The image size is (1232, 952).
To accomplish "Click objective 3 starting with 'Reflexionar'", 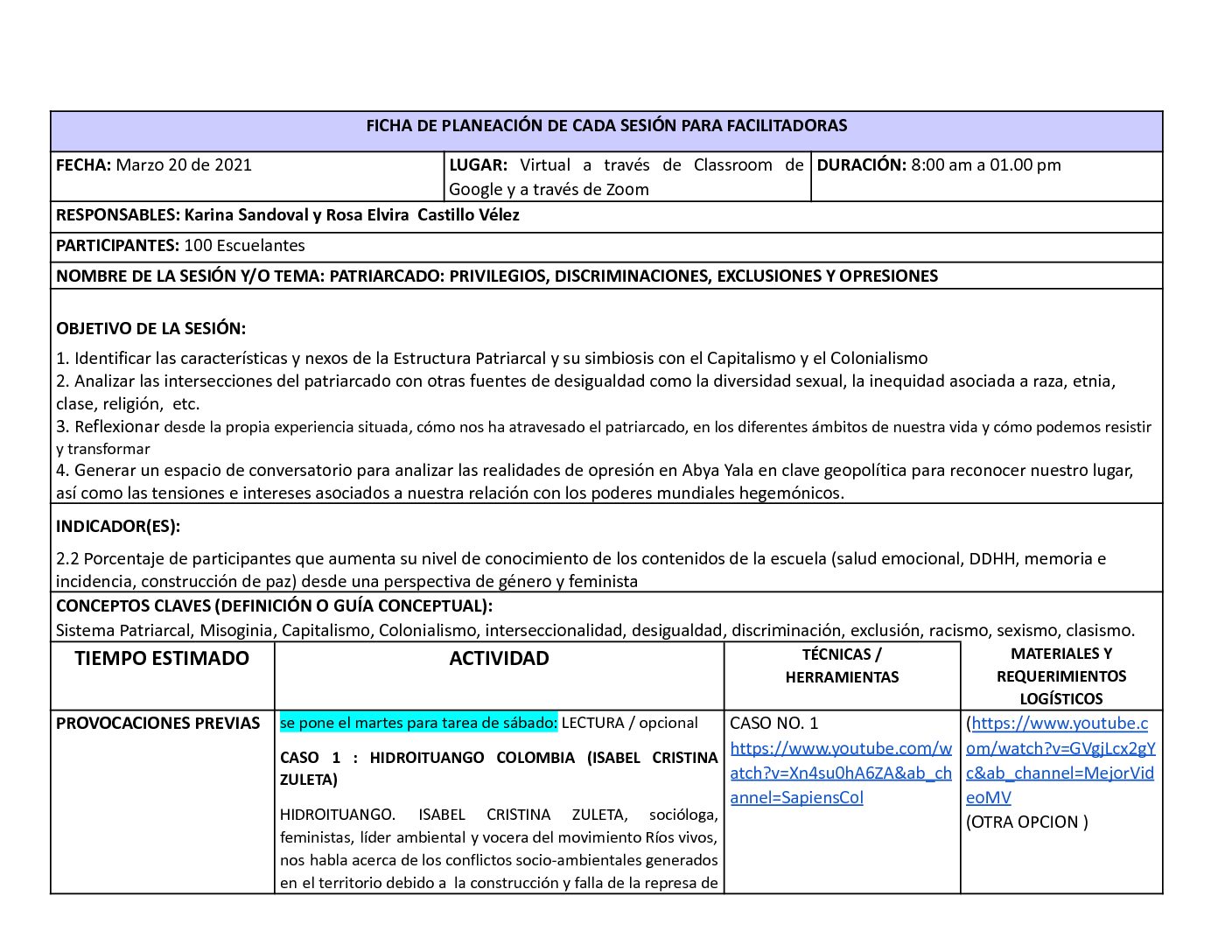I will 604,437.
